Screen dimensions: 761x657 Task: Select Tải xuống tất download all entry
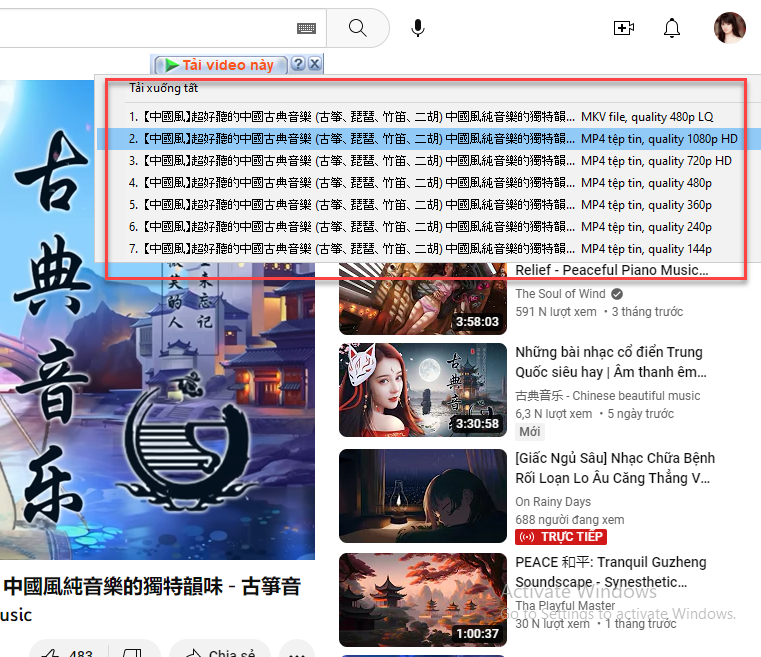pos(156,88)
